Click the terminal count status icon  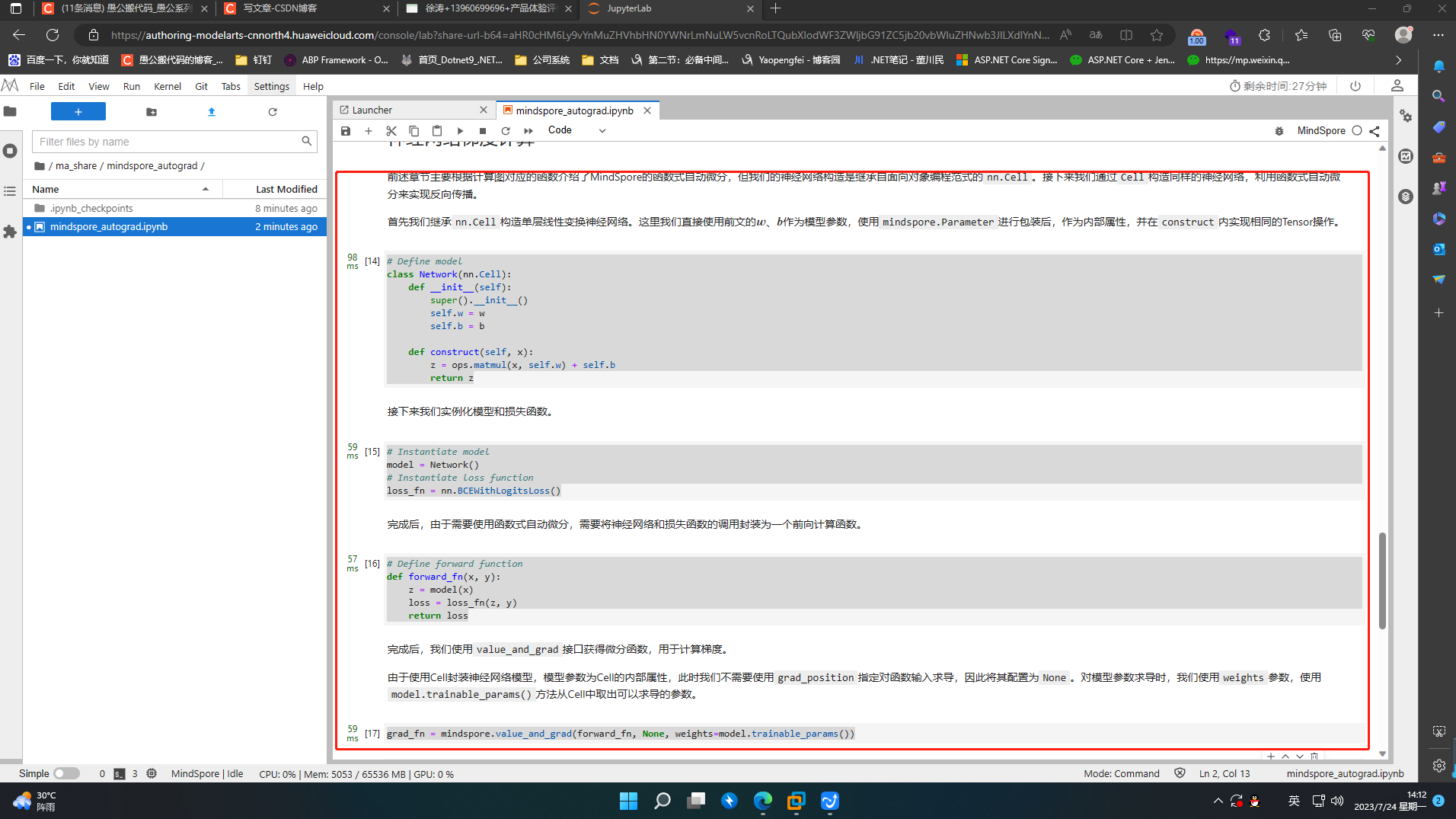point(120,774)
